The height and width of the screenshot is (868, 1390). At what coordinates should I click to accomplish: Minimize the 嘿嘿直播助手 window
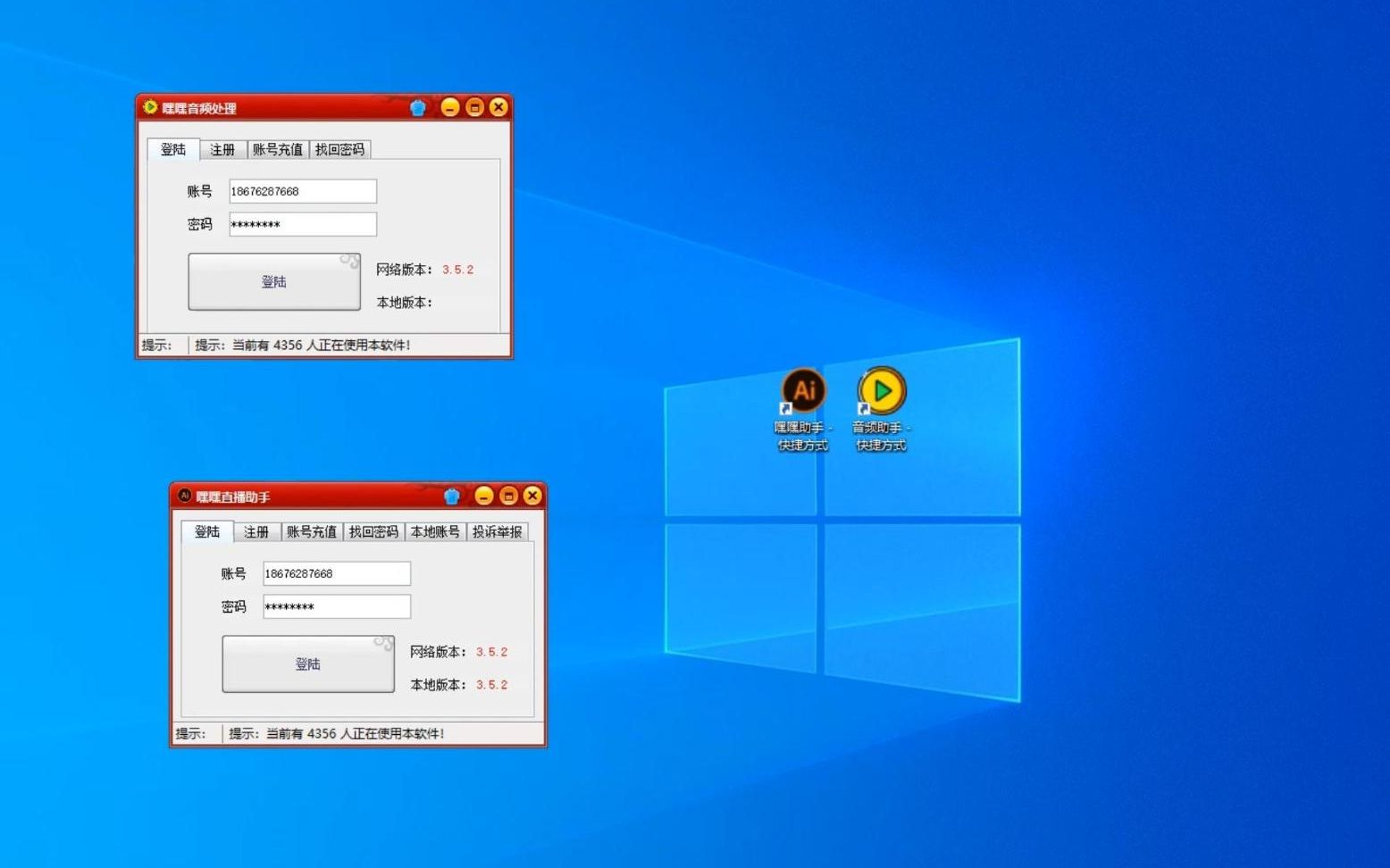coord(484,497)
